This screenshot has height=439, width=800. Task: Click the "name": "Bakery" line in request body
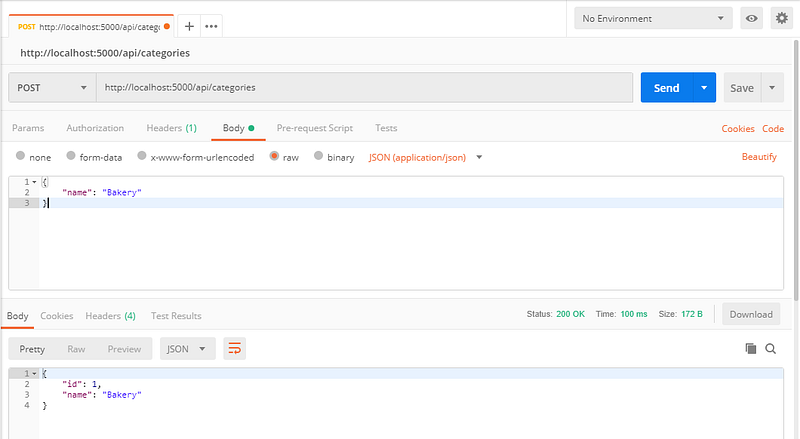click(x=102, y=192)
